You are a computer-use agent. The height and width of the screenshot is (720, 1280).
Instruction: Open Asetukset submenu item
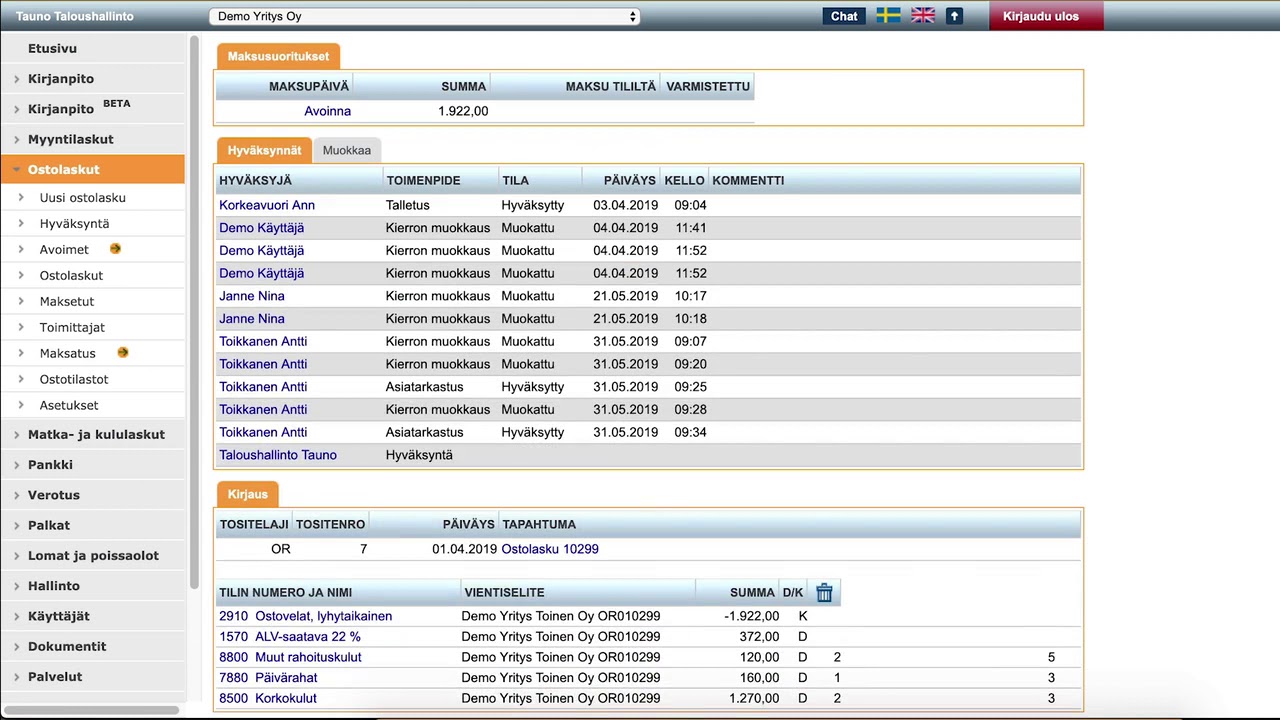[x=69, y=405]
